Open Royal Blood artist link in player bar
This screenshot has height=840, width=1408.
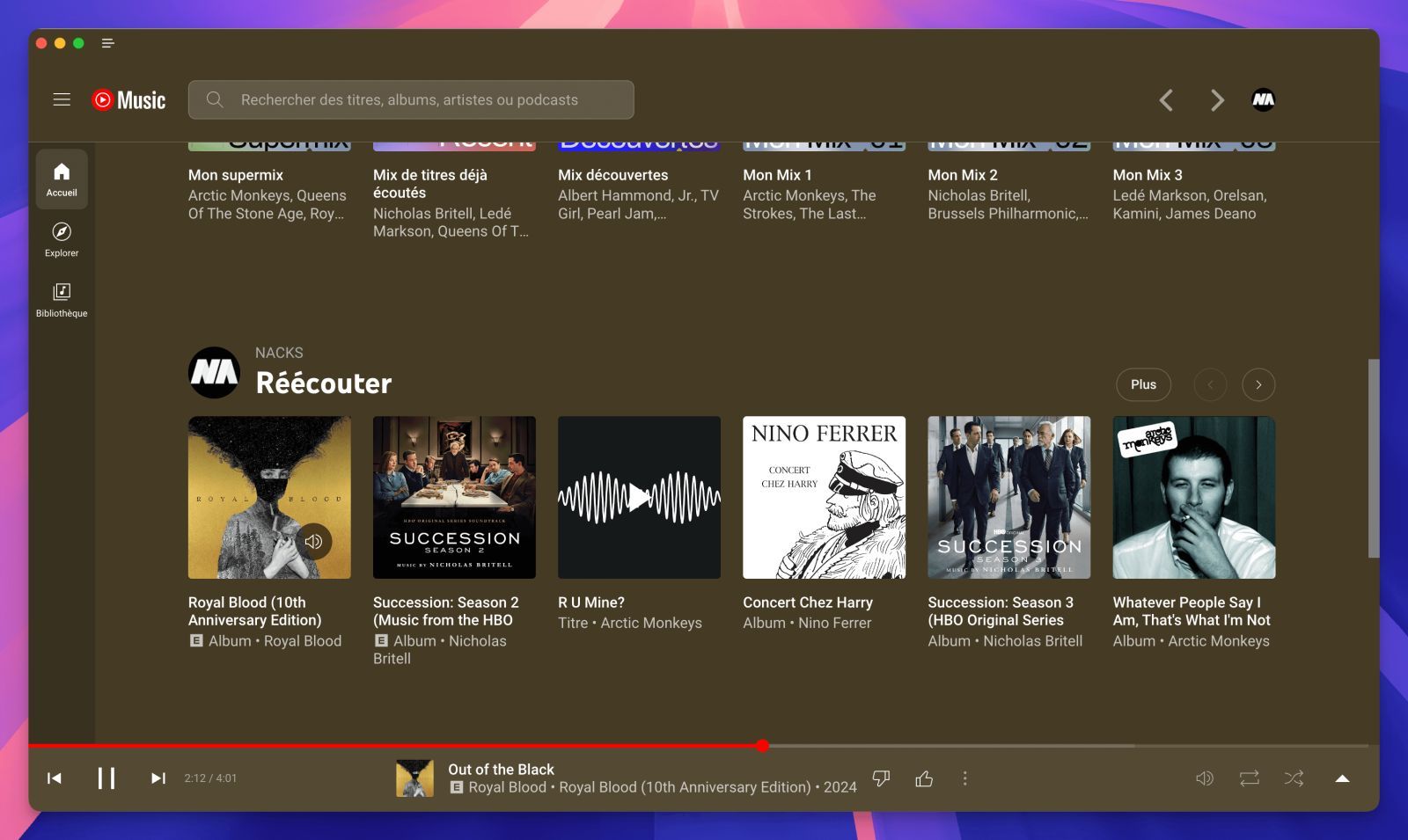tap(508, 787)
